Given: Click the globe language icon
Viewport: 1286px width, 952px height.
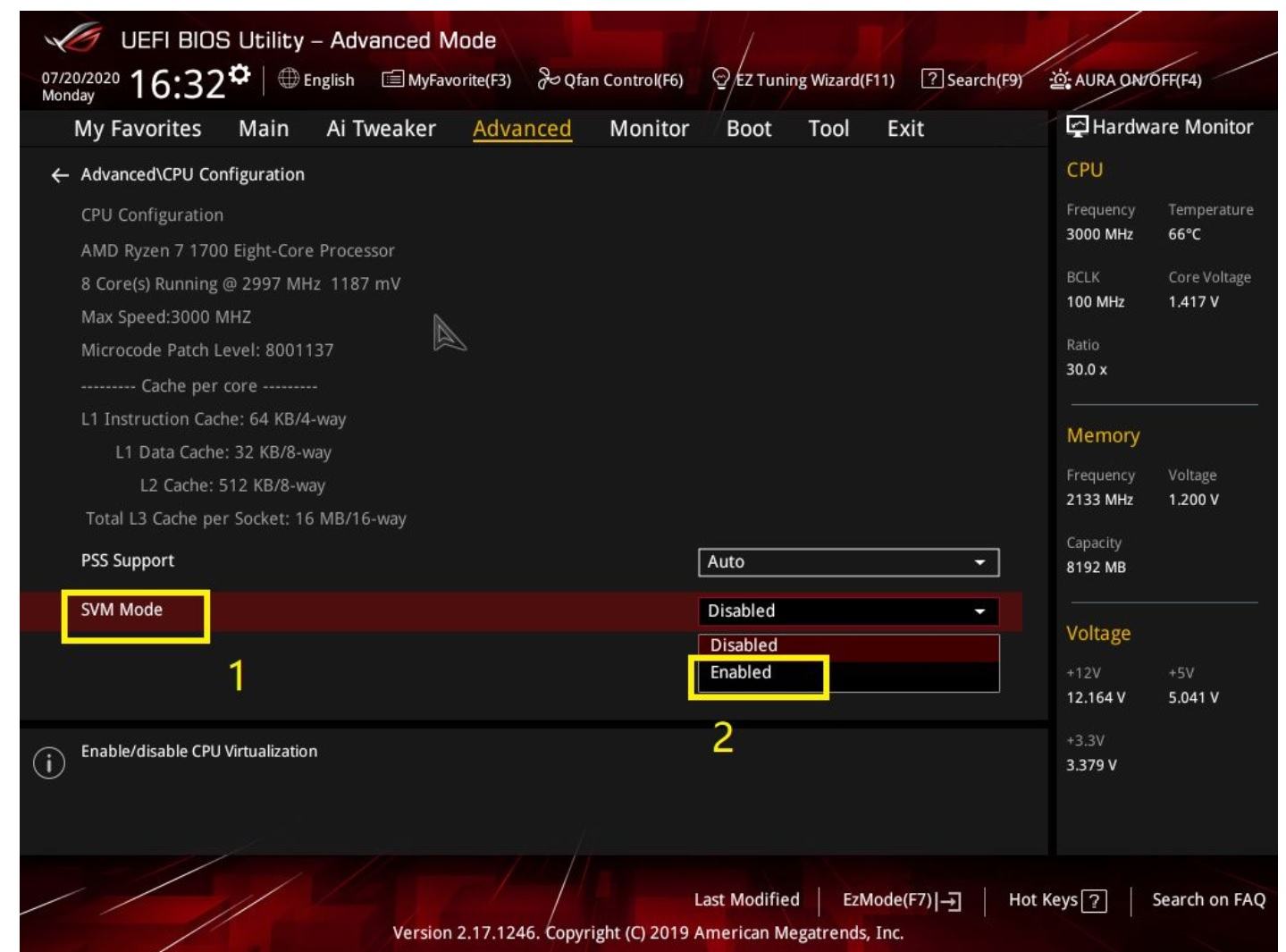Looking at the screenshot, I should (x=289, y=79).
